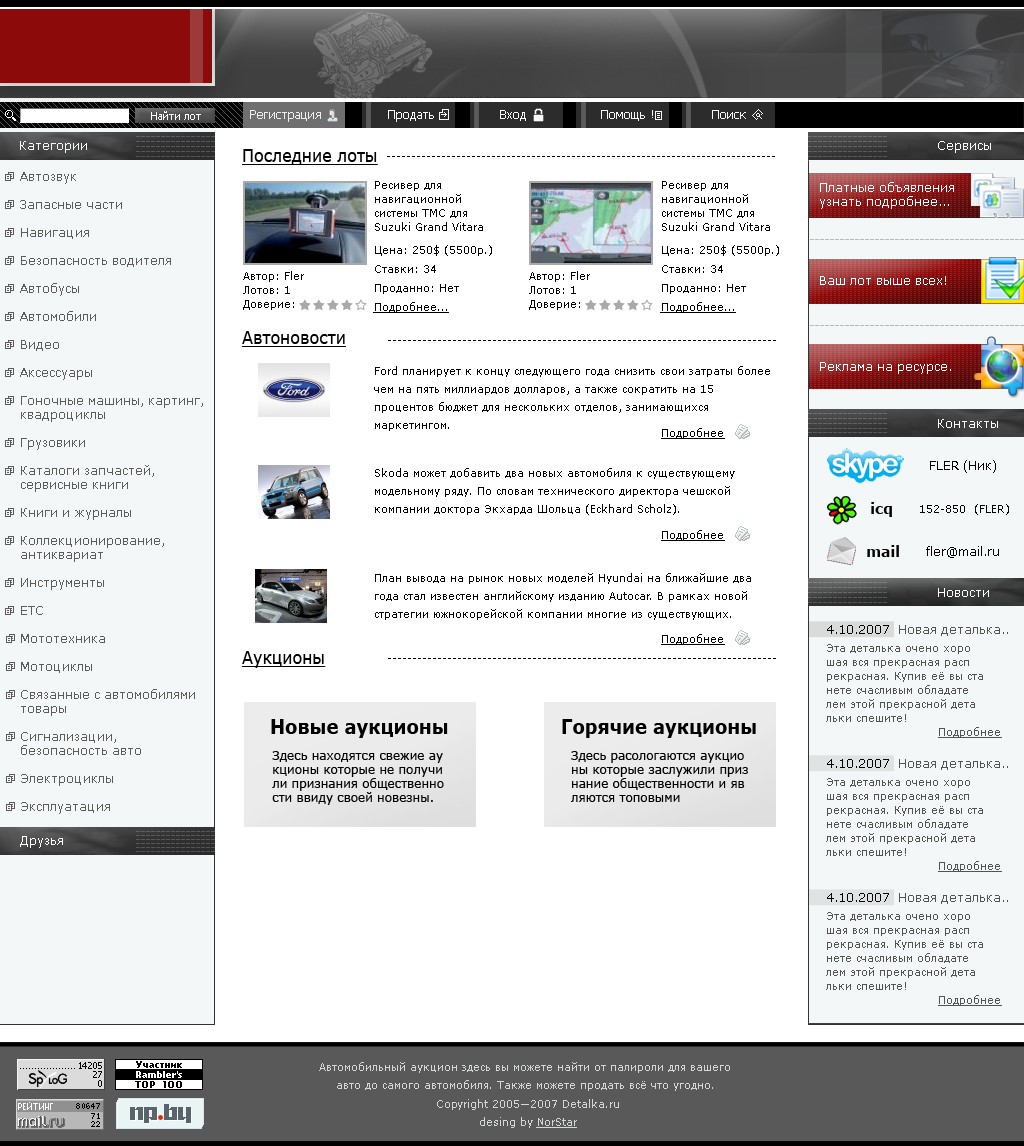Open the Книги и журналы category
This screenshot has height=1146, width=1024.
pos(76,512)
